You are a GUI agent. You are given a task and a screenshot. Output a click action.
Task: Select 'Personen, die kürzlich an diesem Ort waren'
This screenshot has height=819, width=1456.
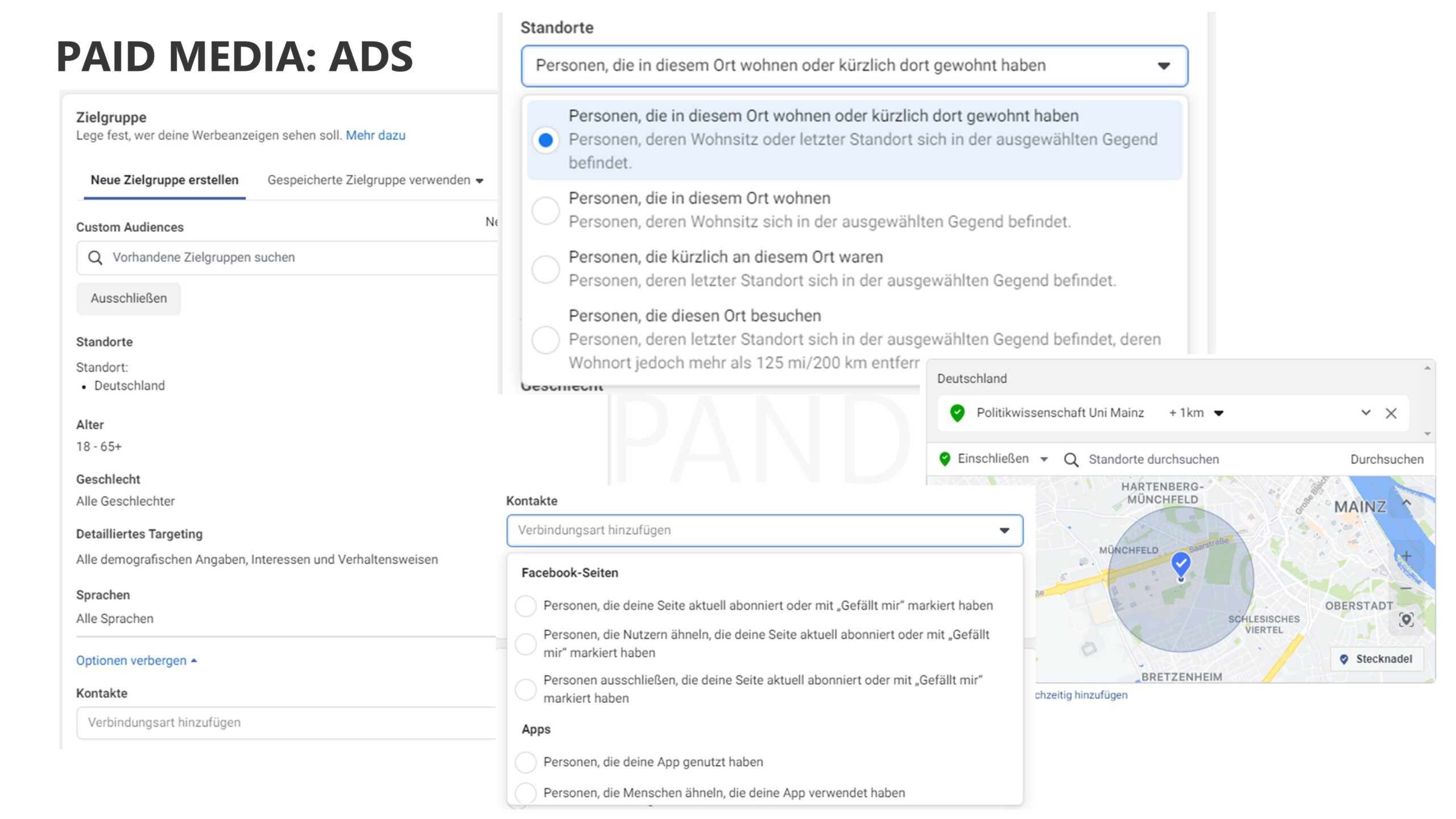tap(545, 269)
